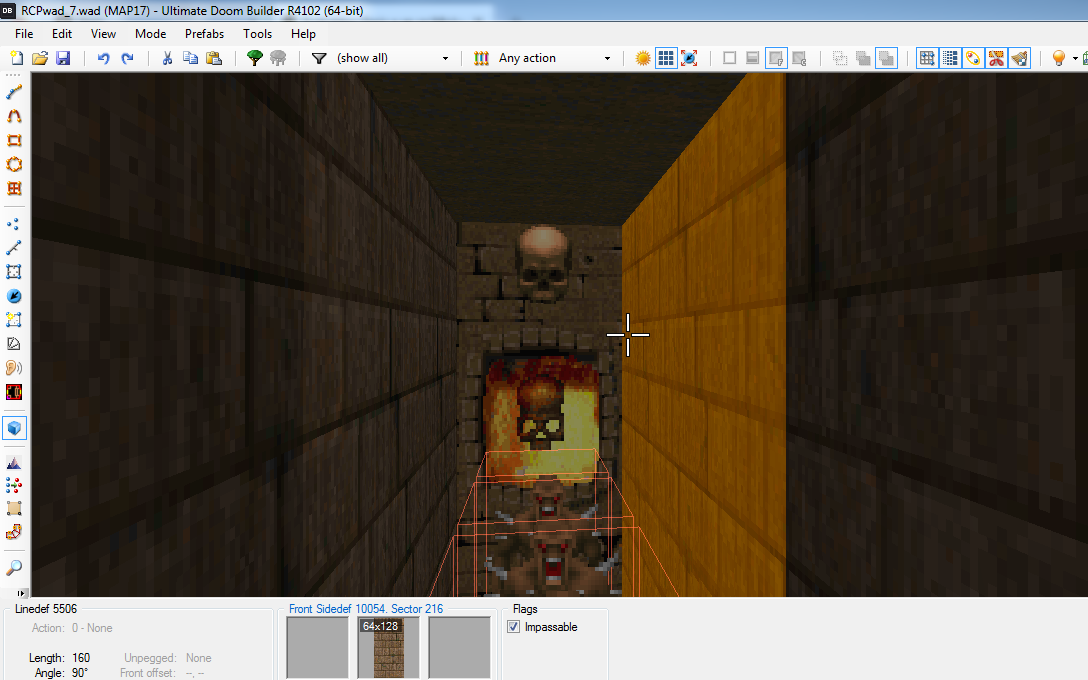Select Draw Grid mode tool
Viewport: 1088px width, 680px height.
point(14,189)
